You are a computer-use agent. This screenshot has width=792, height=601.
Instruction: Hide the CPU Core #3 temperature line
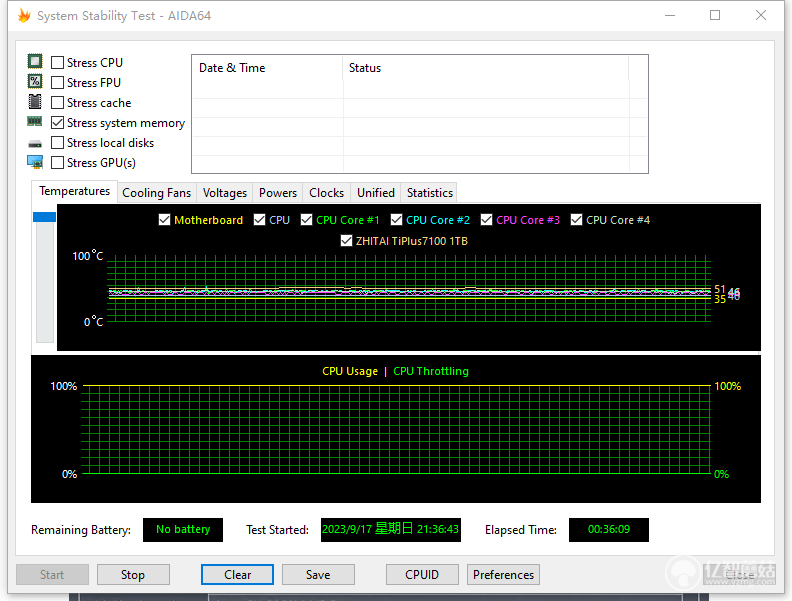486,220
